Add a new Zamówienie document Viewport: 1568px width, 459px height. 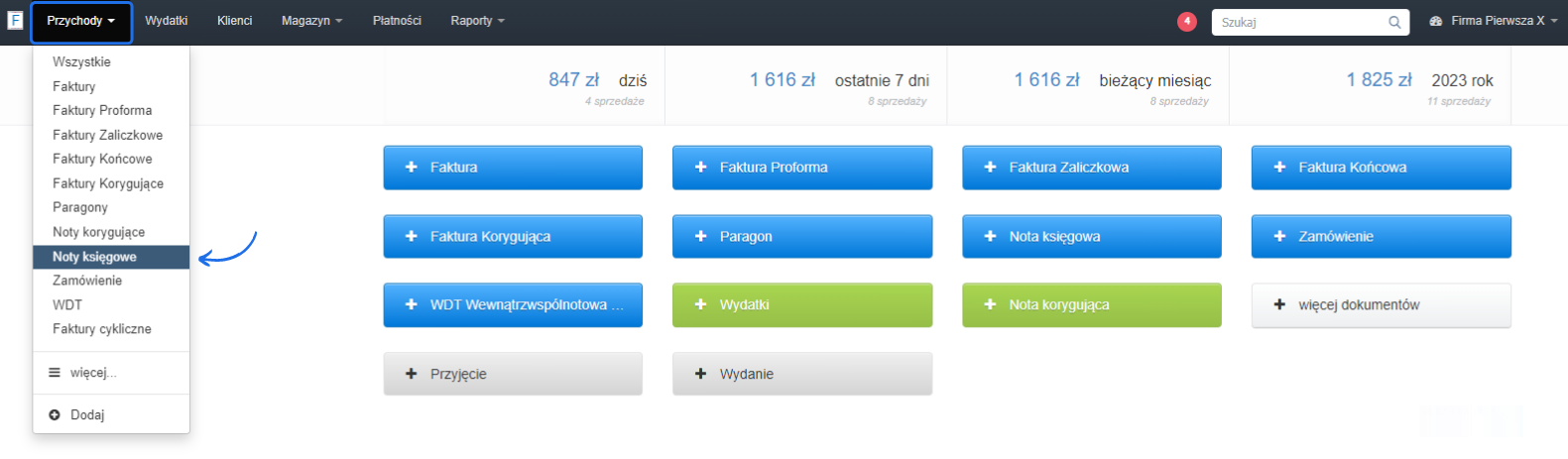(1381, 237)
